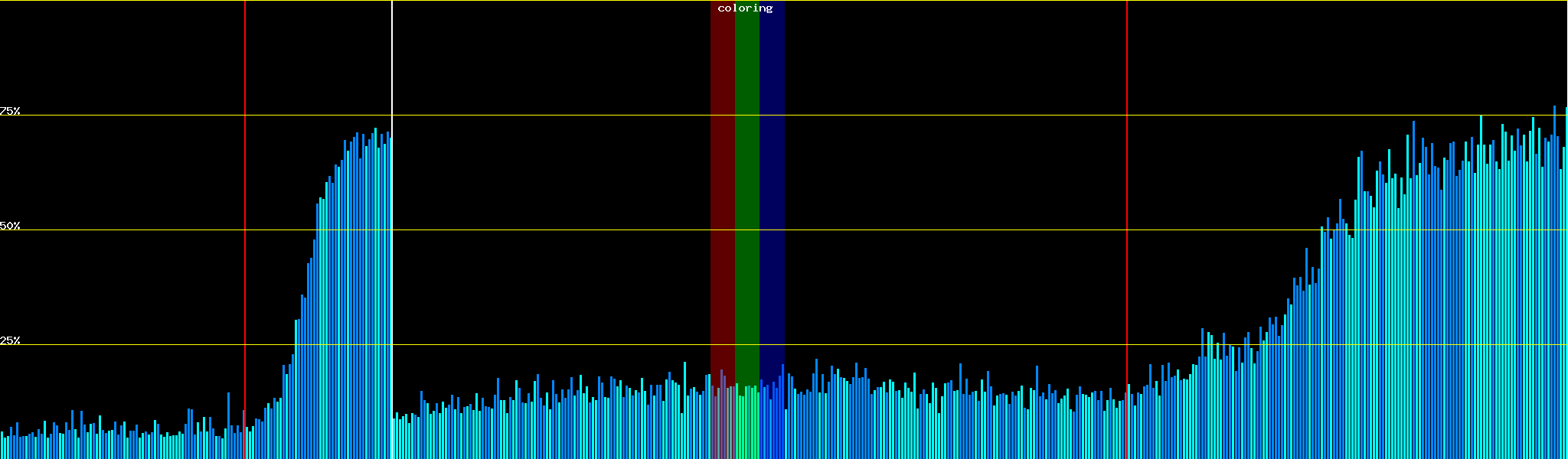The width and height of the screenshot is (1568, 459).
Task: Click the yellow 50% horizontal gridline
Action: (x=536, y=230)
